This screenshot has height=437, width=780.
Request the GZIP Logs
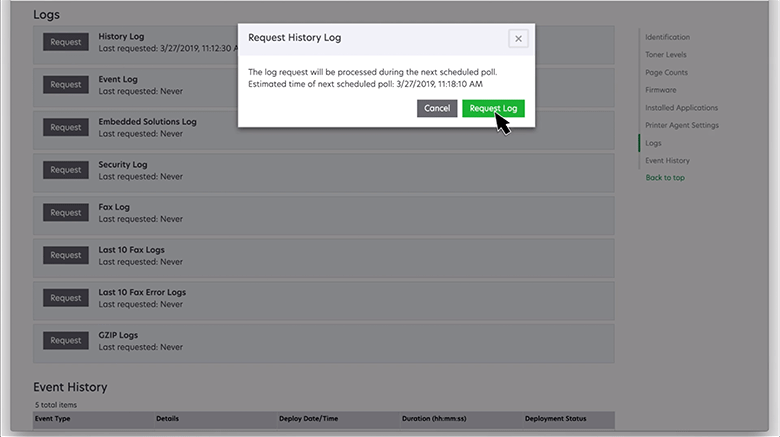[x=66, y=340]
